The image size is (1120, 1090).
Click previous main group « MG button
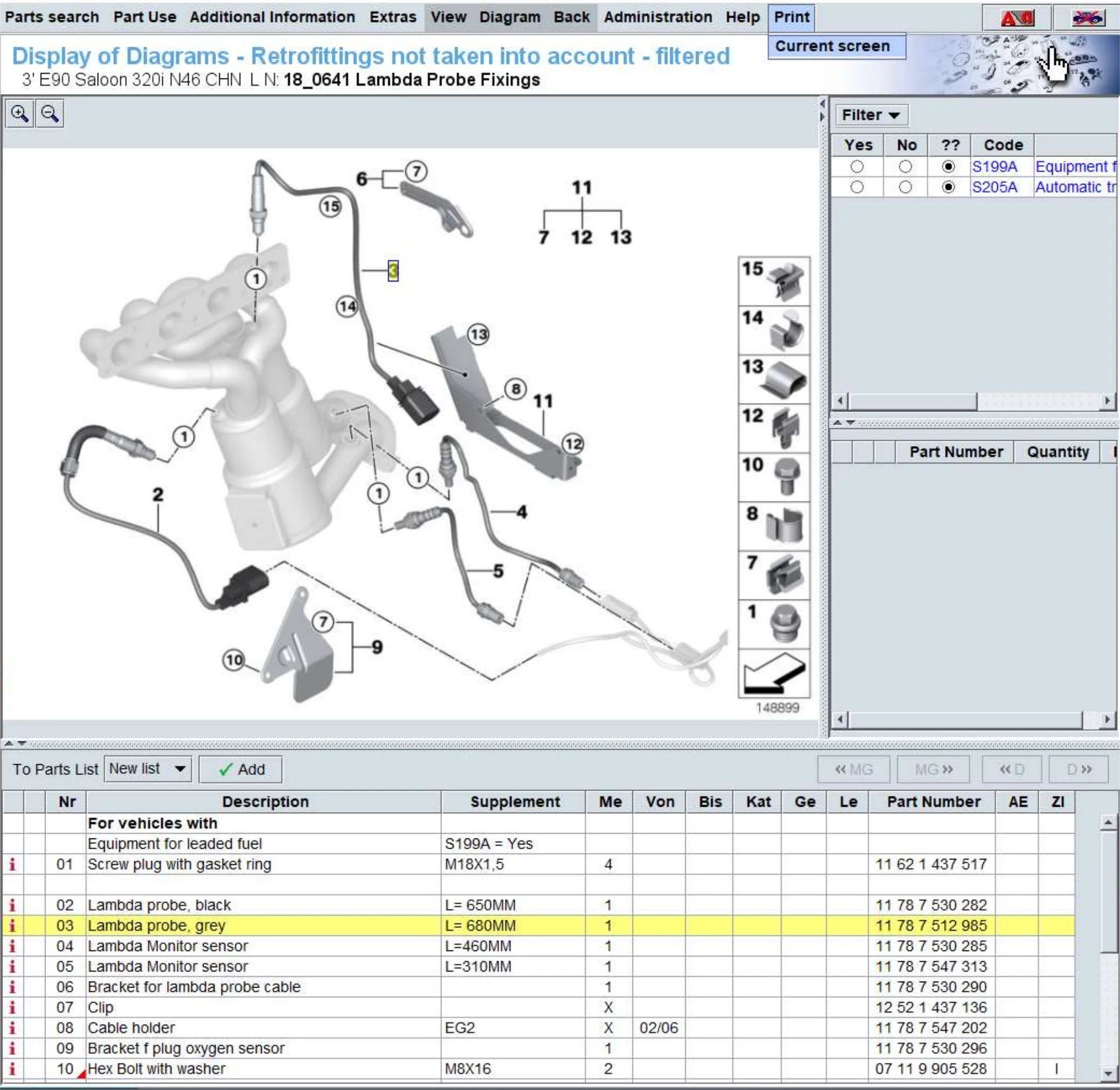pos(854,770)
